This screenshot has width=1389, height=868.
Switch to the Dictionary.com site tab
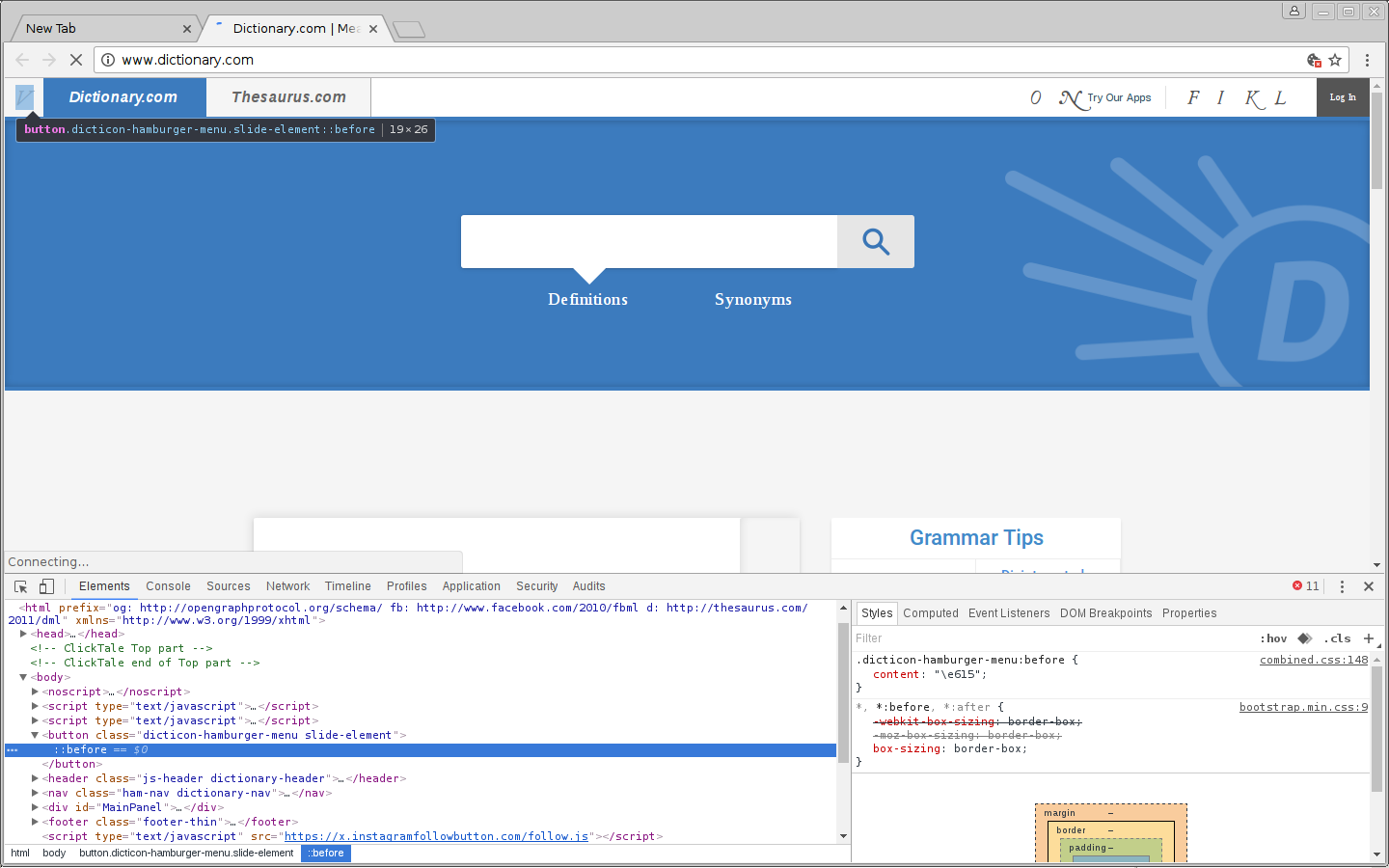(123, 97)
